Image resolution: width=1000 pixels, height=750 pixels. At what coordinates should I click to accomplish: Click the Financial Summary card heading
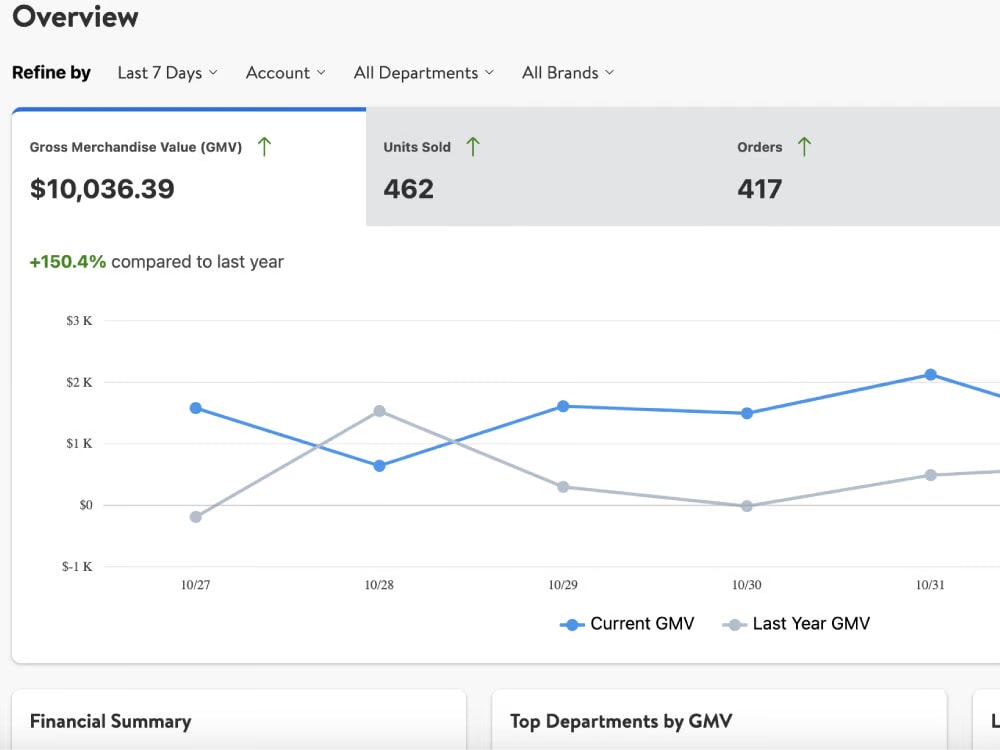point(110,721)
